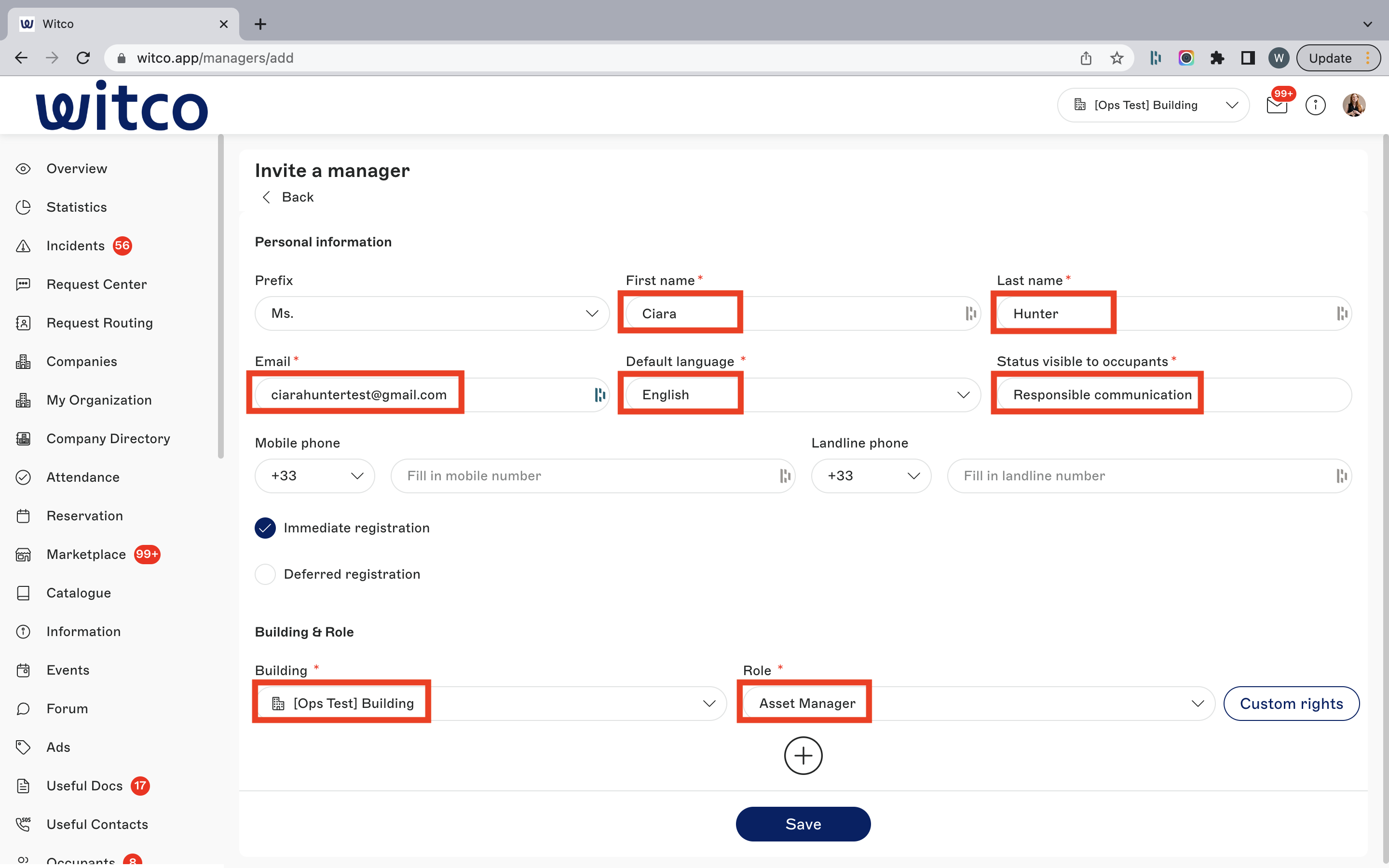Click the info circle icon in header
This screenshot has width=1389, height=868.
(1316, 105)
